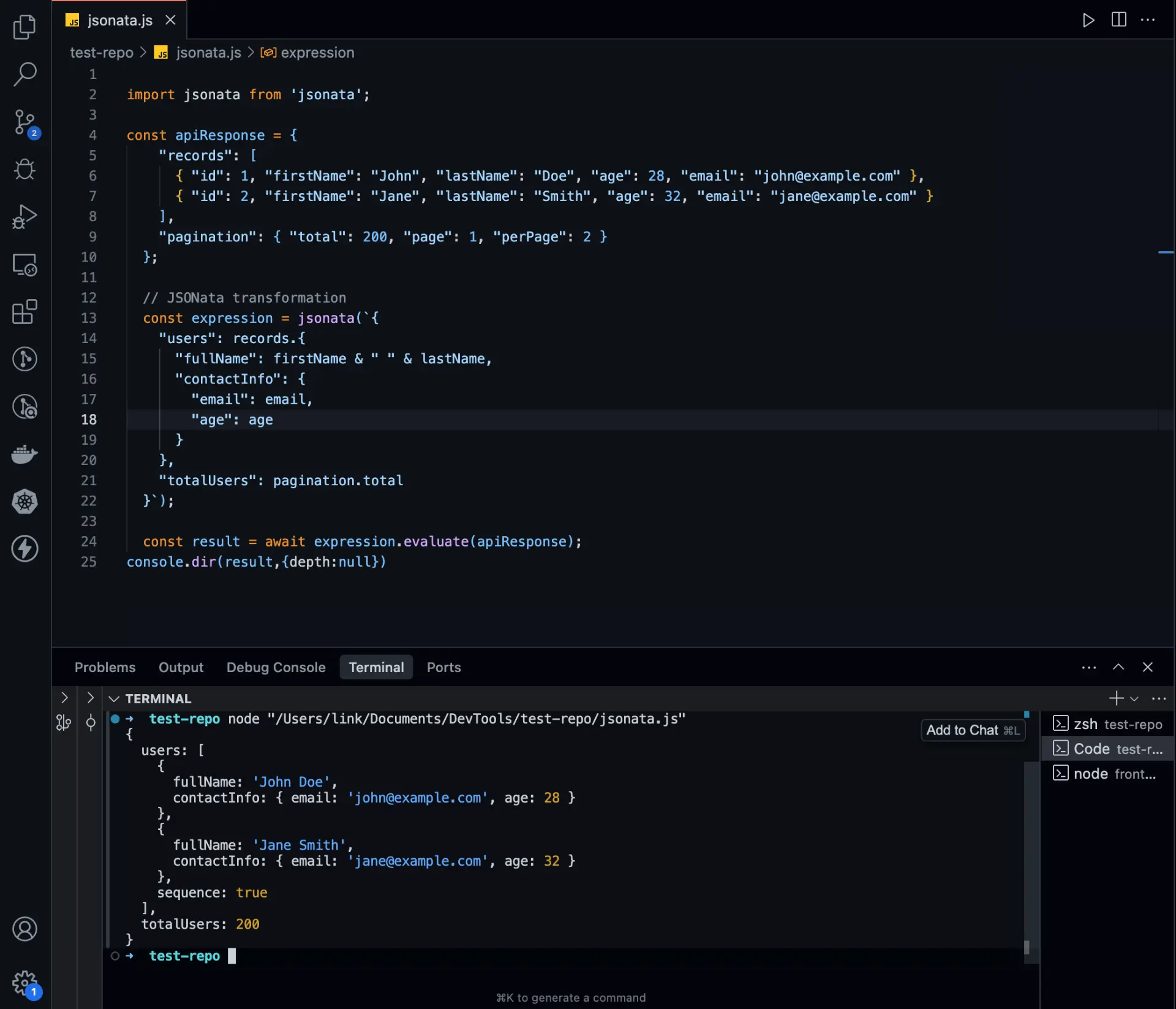Screen dimensions: 1176x1009
Task: Click the Add to Chat button
Action: [x=973, y=730]
